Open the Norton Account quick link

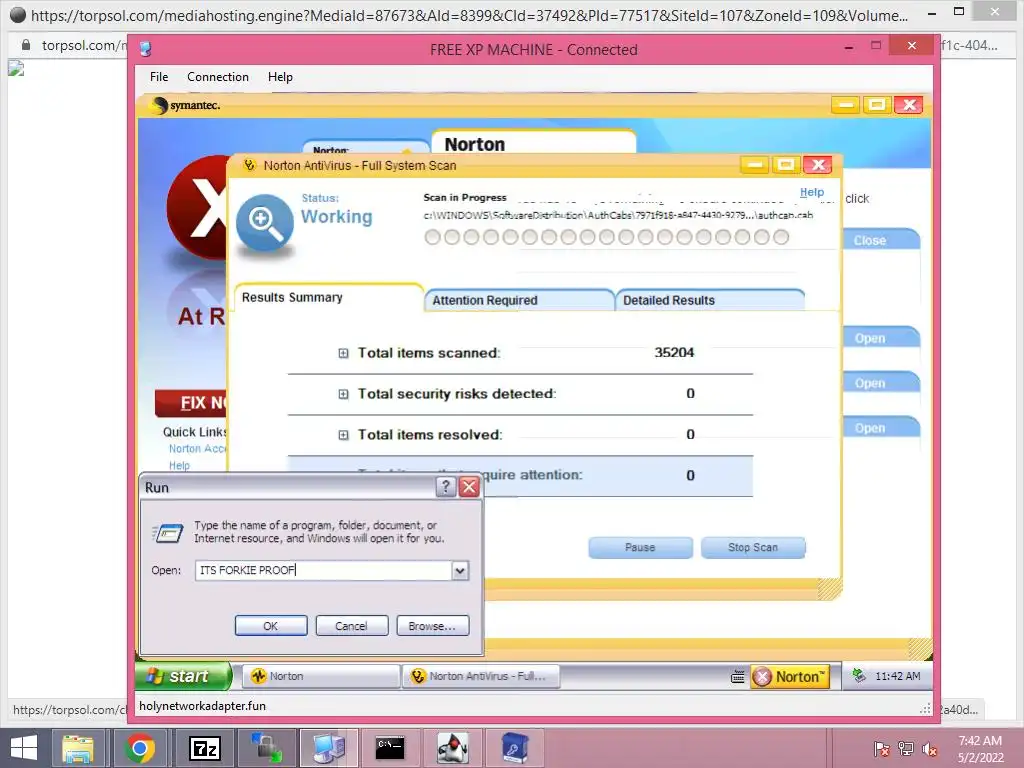tap(197, 449)
